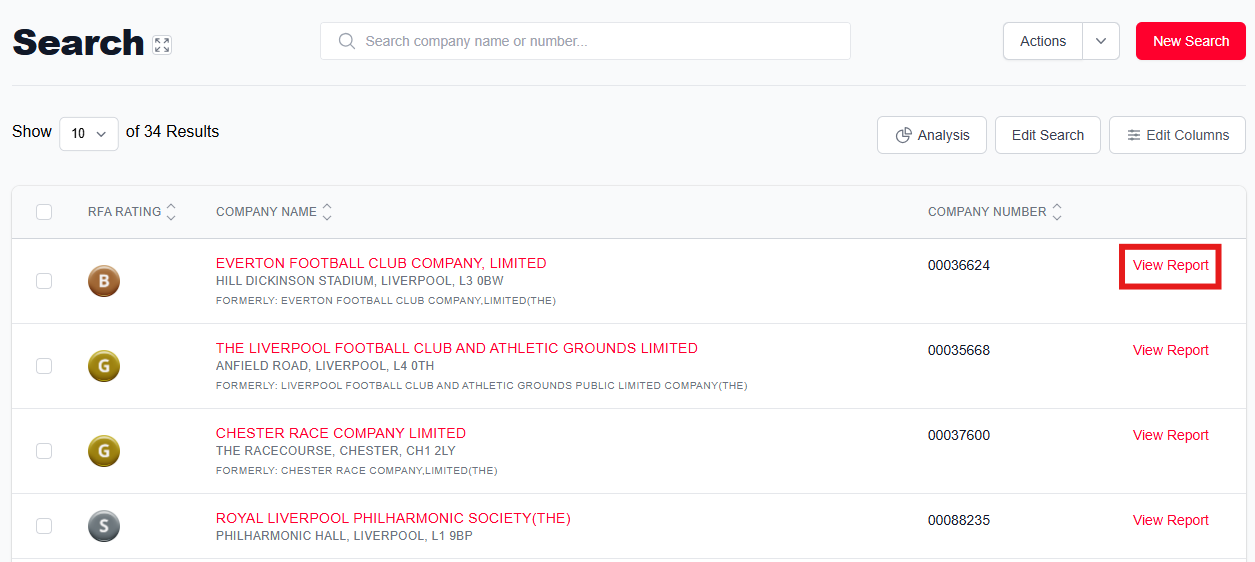Sort by Company Name column arrows

(327, 212)
